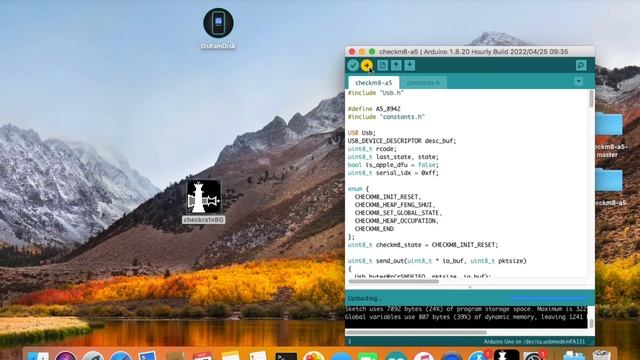Click the "Arduino Uno on /dev/cu.usbmodemFA131" board label
Image resolution: width=640 pixels, height=360 pixels.
tap(534, 342)
